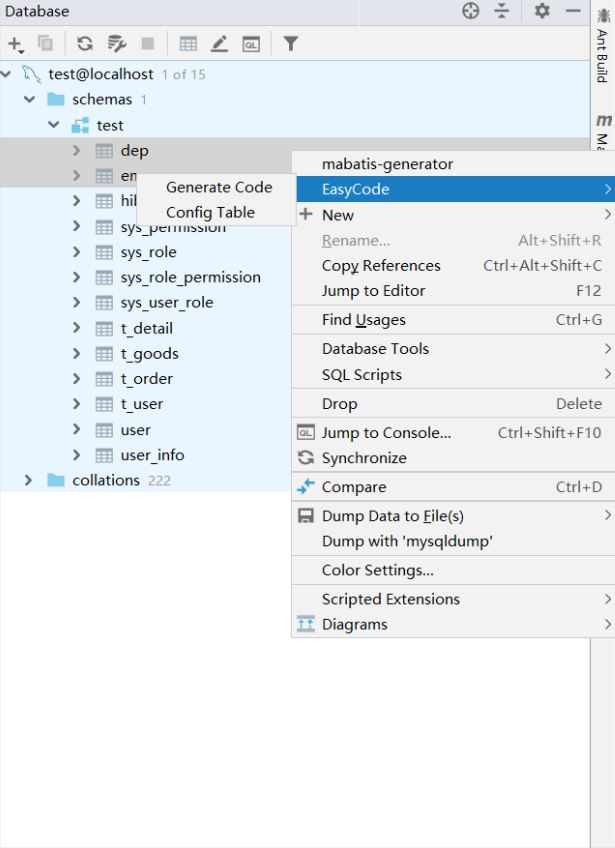Choose Generate Code from EasyCode submenu

click(219, 187)
